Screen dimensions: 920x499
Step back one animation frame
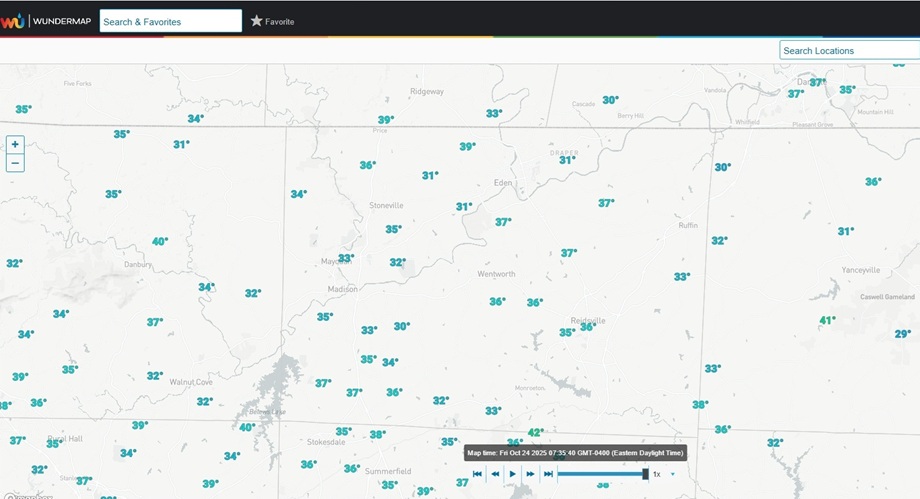click(x=495, y=474)
